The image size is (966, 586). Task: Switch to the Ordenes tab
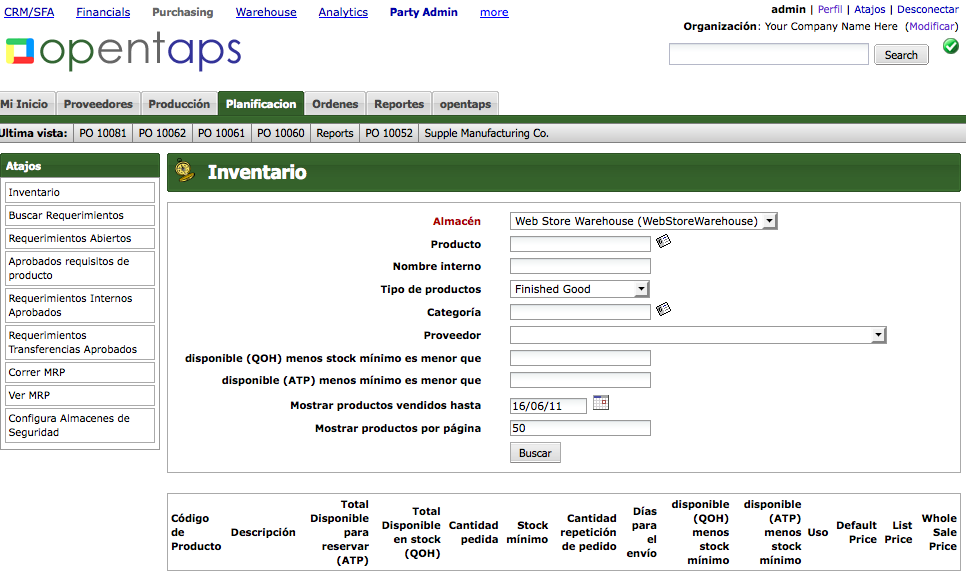point(335,104)
